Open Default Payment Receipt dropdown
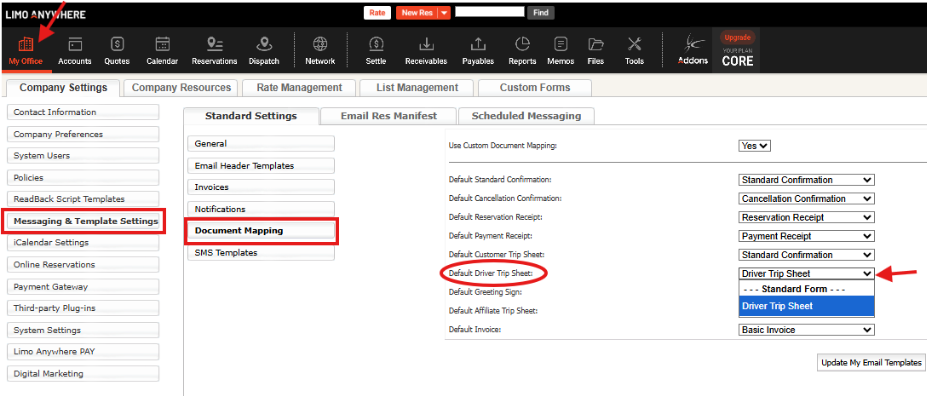The width and height of the screenshot is (927, 396). coord(806,236)
